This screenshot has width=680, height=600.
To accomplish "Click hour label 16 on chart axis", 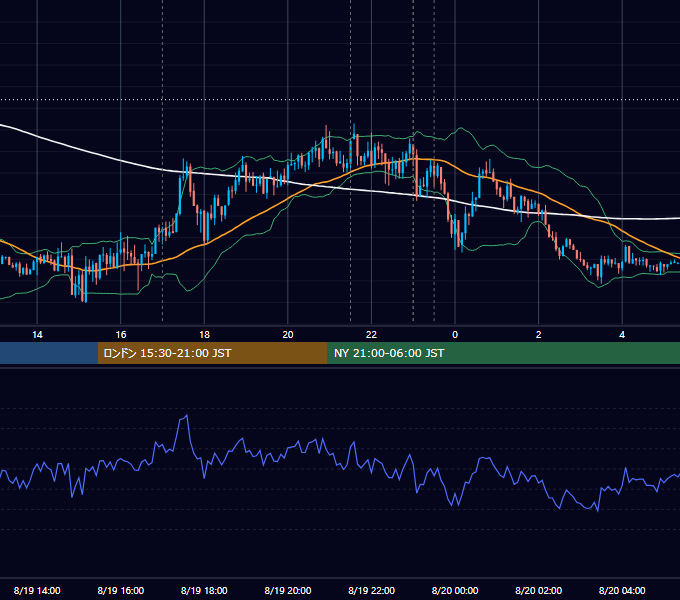I will point(121,335).
